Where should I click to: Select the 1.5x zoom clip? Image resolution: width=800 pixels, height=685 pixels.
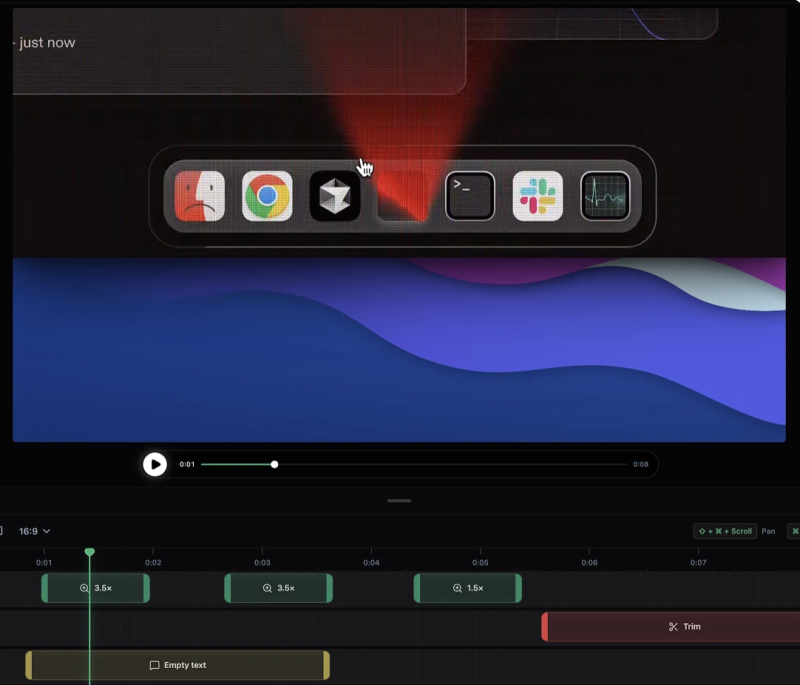[468, 588]
